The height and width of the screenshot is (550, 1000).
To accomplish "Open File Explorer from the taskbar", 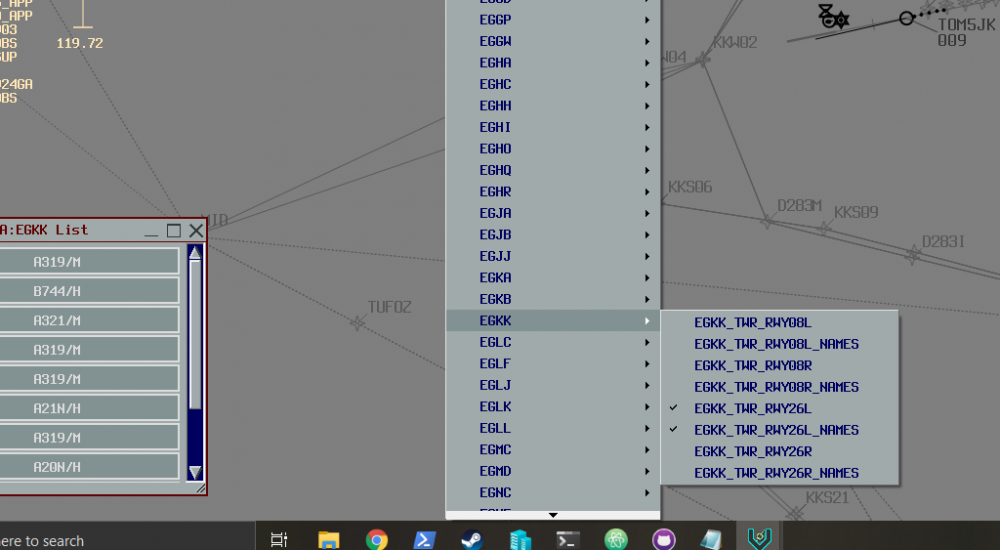I will click(329, 540).
